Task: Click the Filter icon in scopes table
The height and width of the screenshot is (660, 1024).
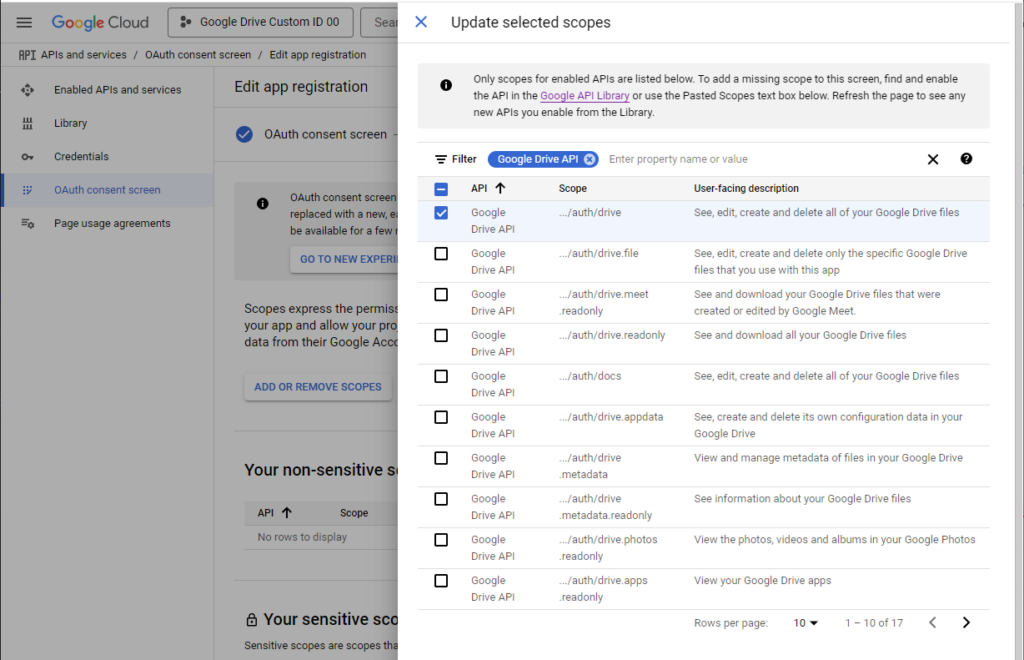Action: pyautogui.click(x=441, y=159)
